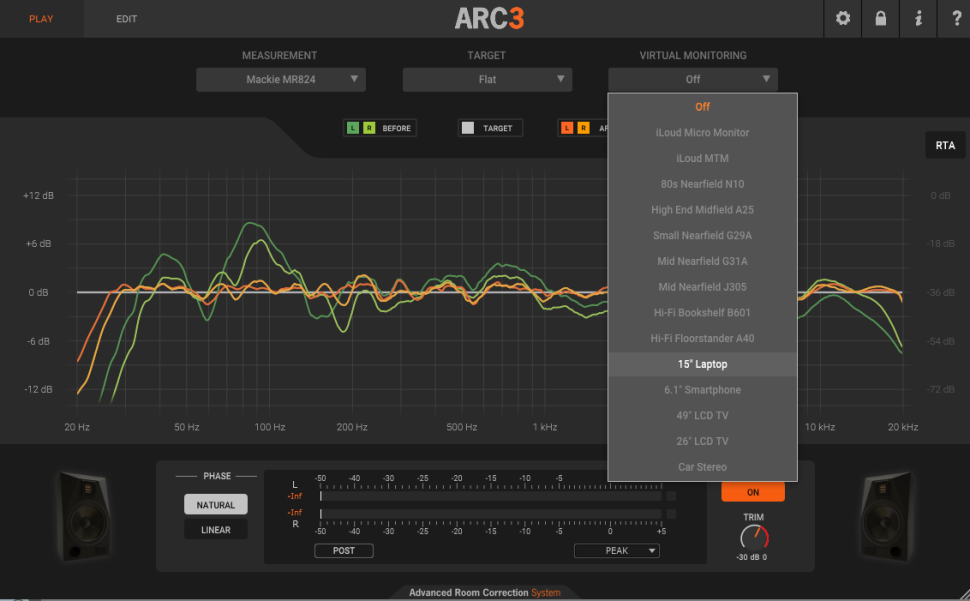Image resolution: width=970 pixels, height=601 pixels.
Task: Click the left channel clip indicator
Action: (671, 496)
